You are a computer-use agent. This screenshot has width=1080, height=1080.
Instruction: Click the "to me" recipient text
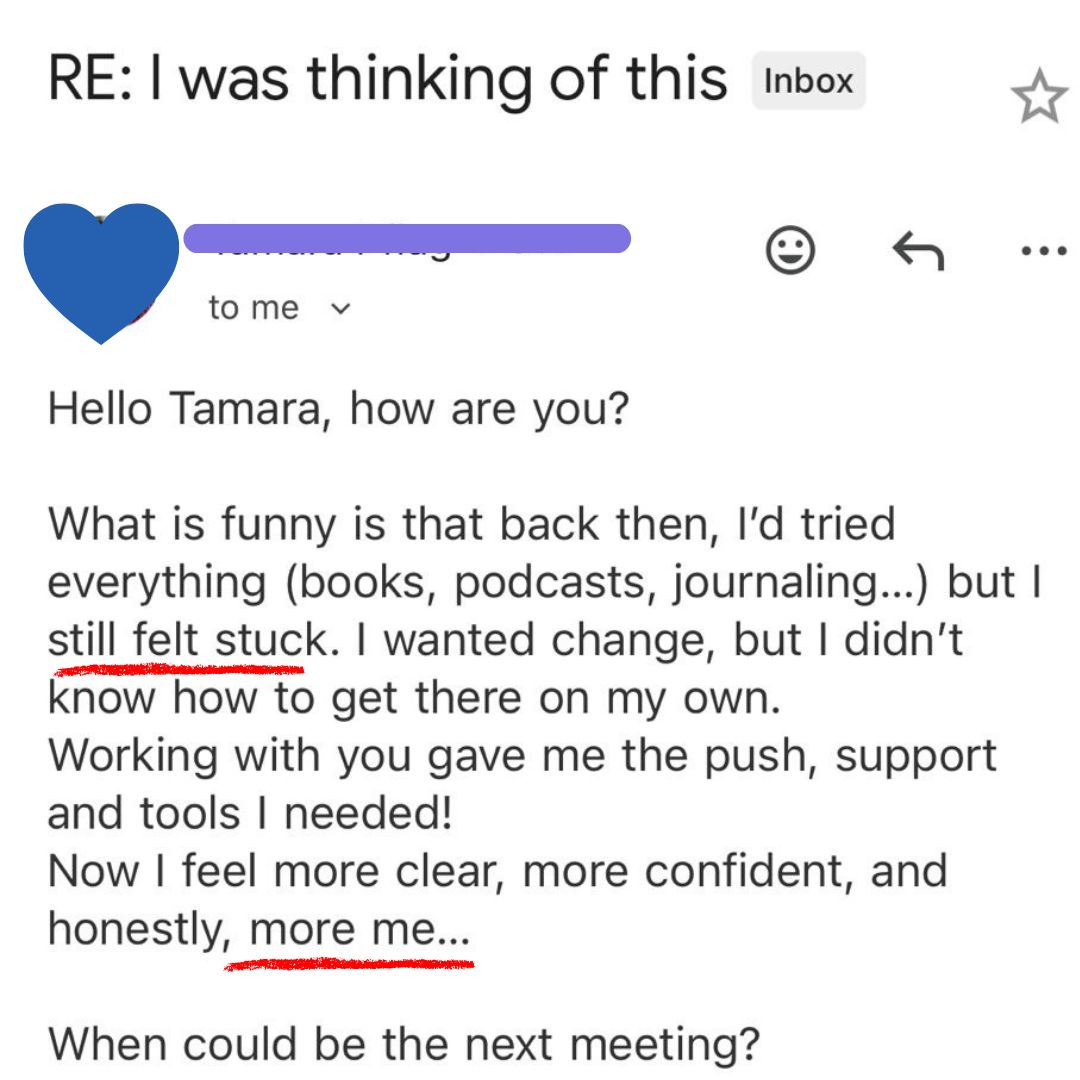click(253, 308)
